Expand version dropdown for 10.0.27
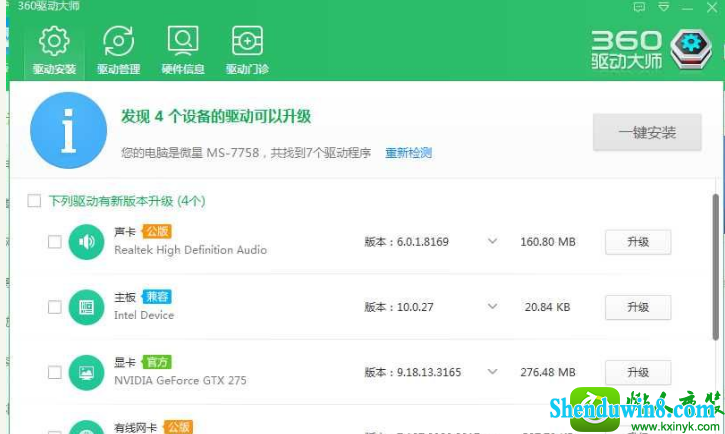The height and width of the screenshot is (434, 725). pyautogui.click(x=492, y=306)
